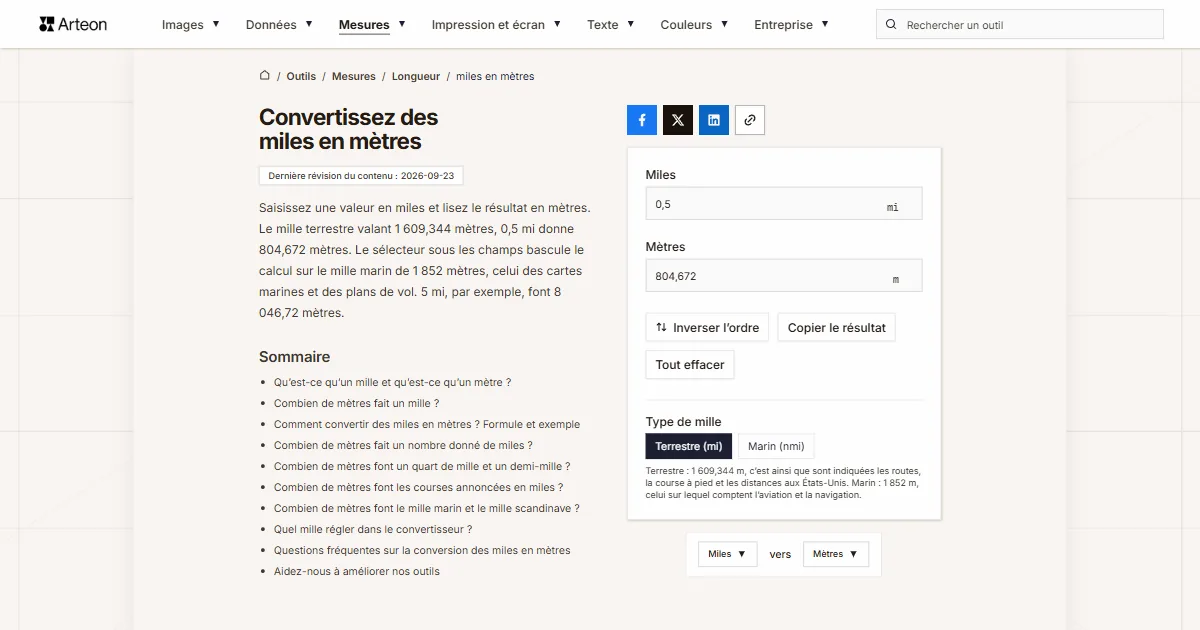Open the Données menu
Image resolution: width=1200 pixels, height=630 pixels.
coord(279,25)
